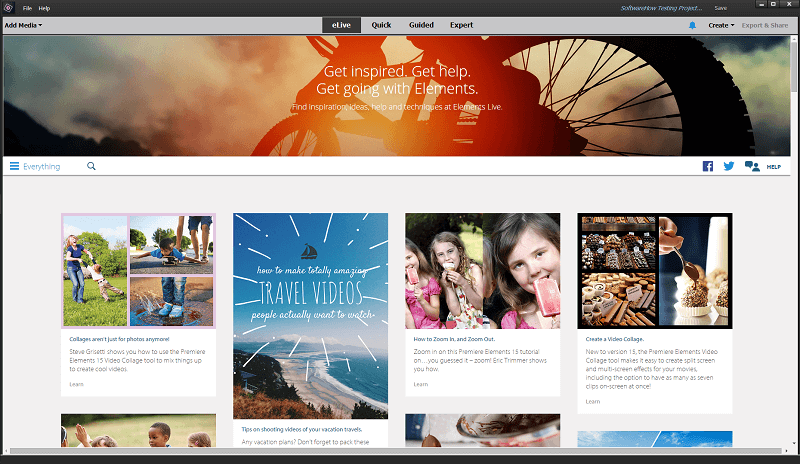Open the chocolate bowl thumbnail at bottom
Image resolution: width=800 pixels, height=464 pixels.
coord(482,430)
